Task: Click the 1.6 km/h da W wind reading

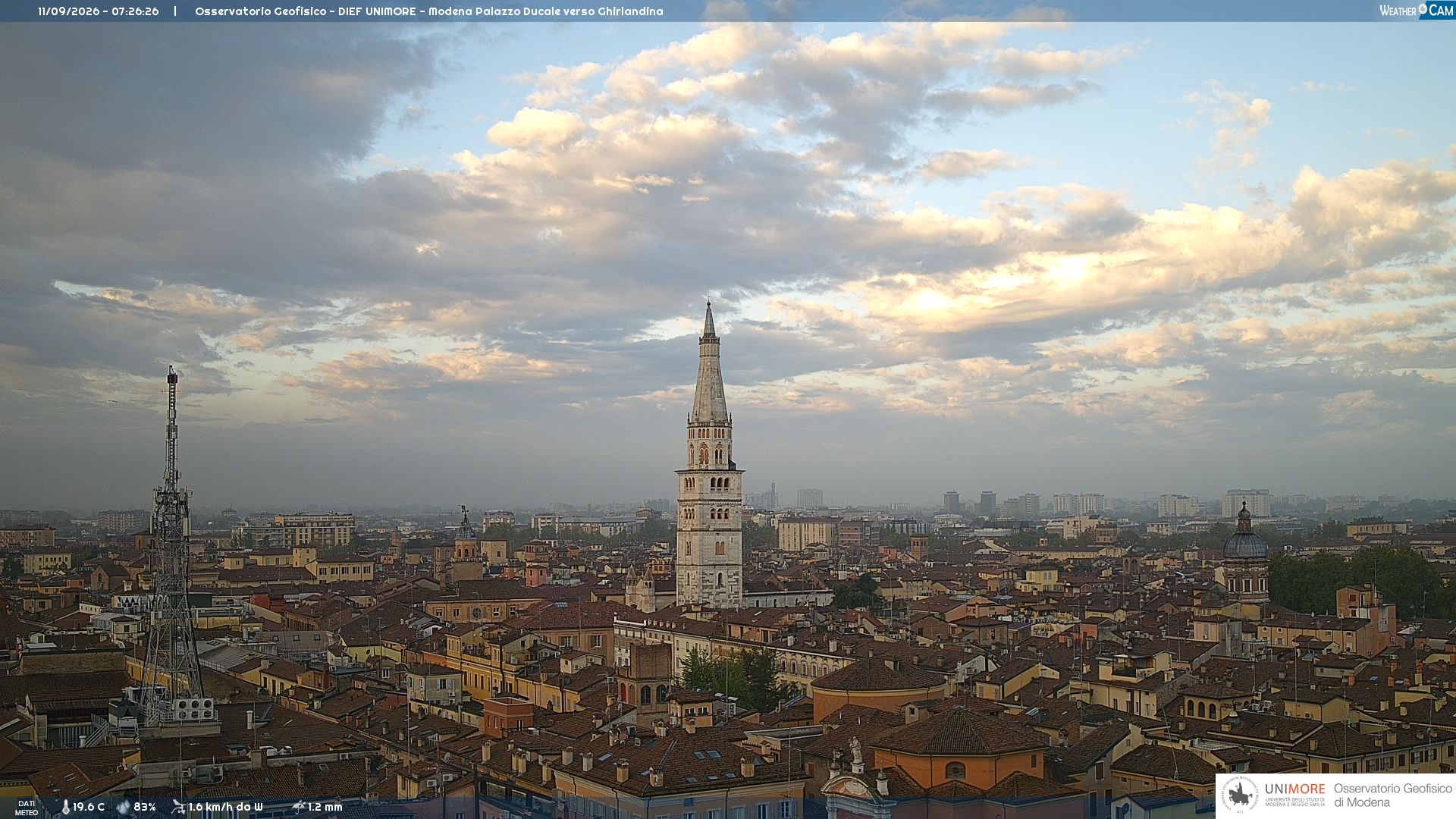Action: pos(225,807)
